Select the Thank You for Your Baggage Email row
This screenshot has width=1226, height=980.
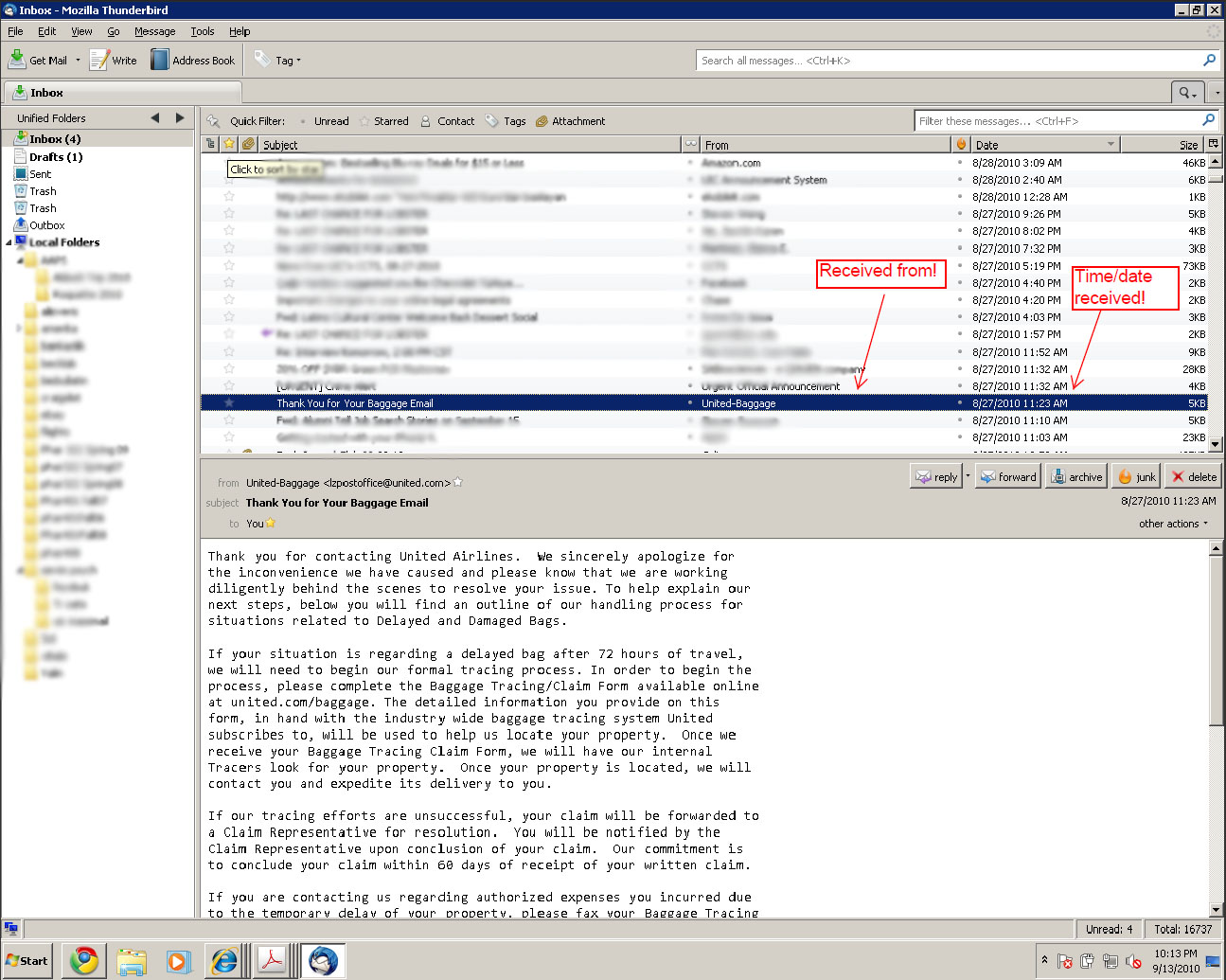tap(703, 402)
